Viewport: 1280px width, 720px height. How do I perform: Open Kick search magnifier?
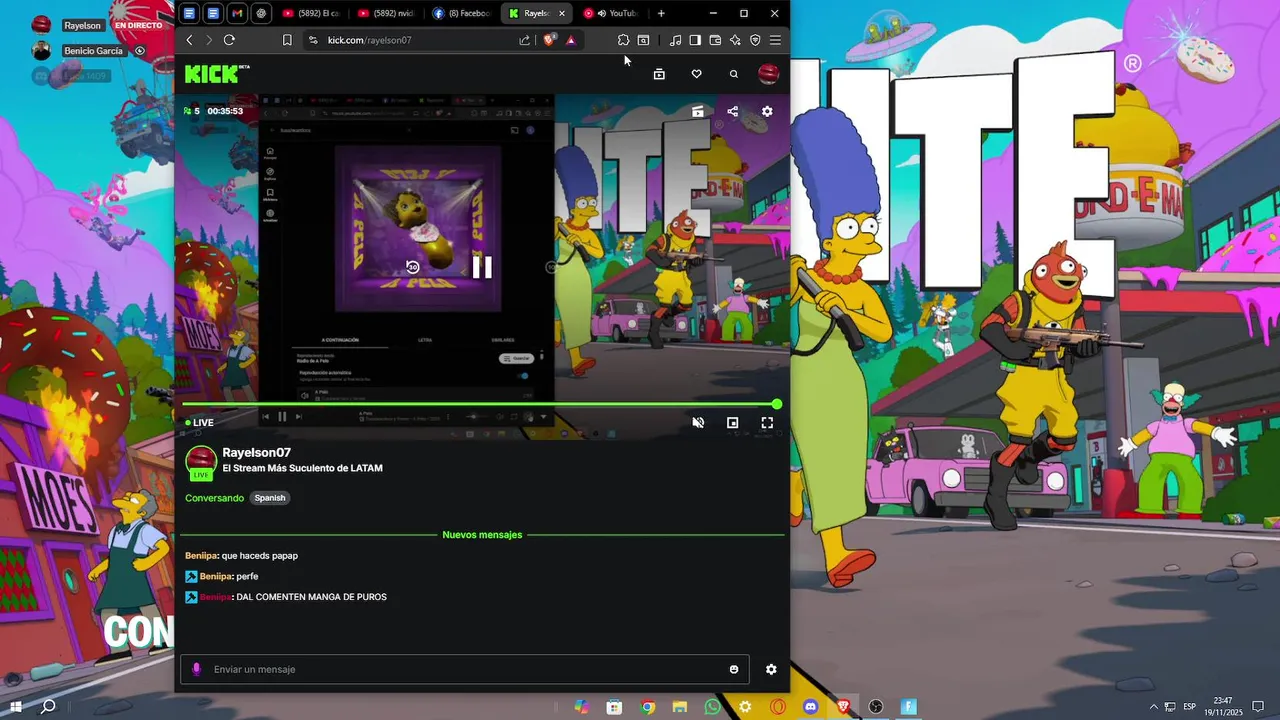click(734, 74)
